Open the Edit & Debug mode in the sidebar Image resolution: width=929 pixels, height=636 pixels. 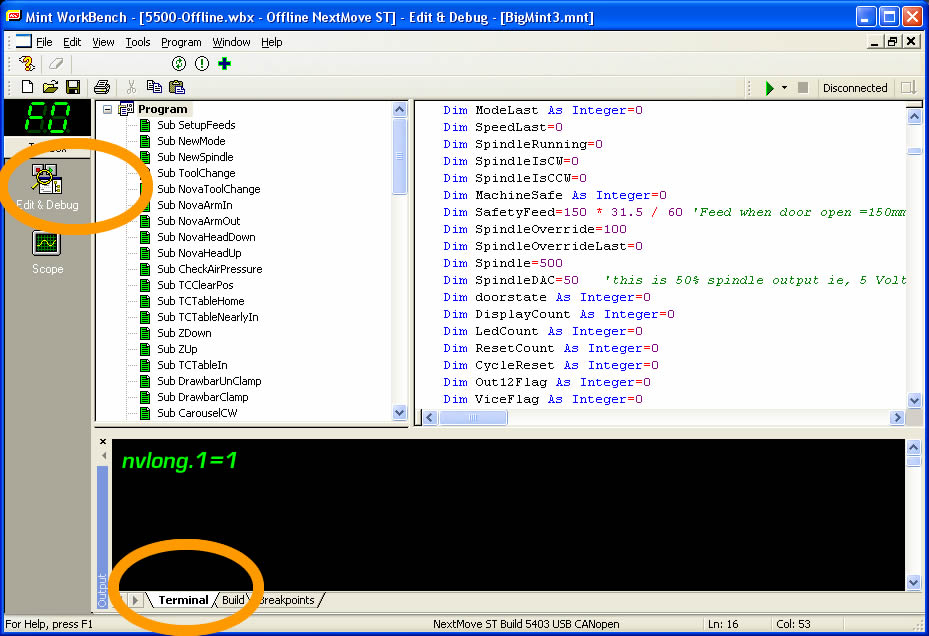[47, 187]
